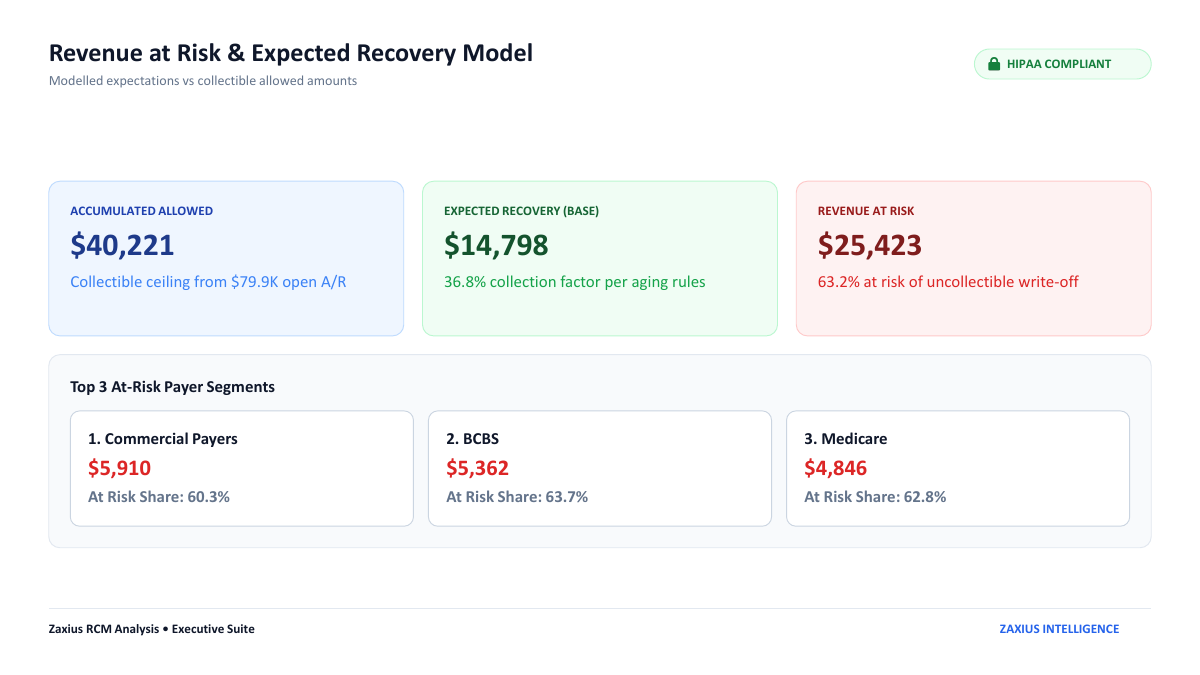
Task: Click '63.2% at risk of uncollectible write-off'
Action: 948,282
